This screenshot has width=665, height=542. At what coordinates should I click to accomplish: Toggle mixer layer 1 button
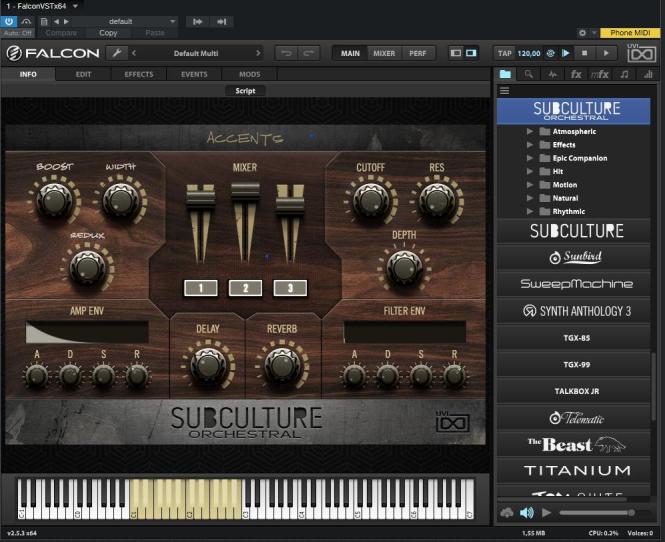tap(201, 288)
